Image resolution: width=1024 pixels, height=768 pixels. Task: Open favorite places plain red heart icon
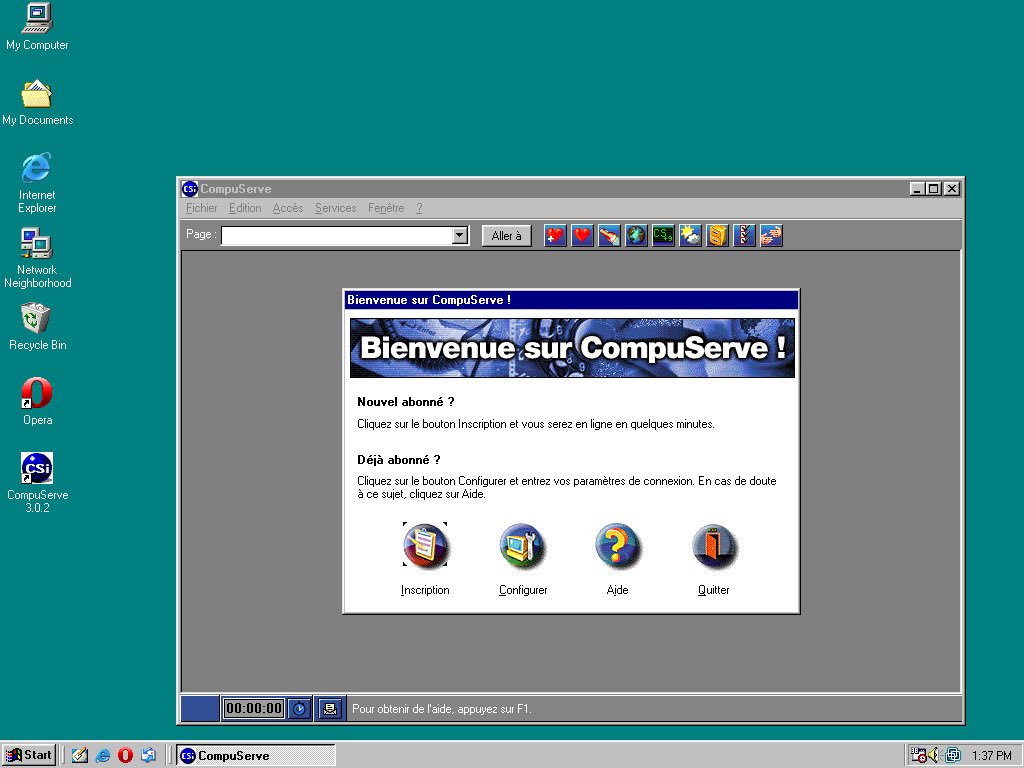582,235
